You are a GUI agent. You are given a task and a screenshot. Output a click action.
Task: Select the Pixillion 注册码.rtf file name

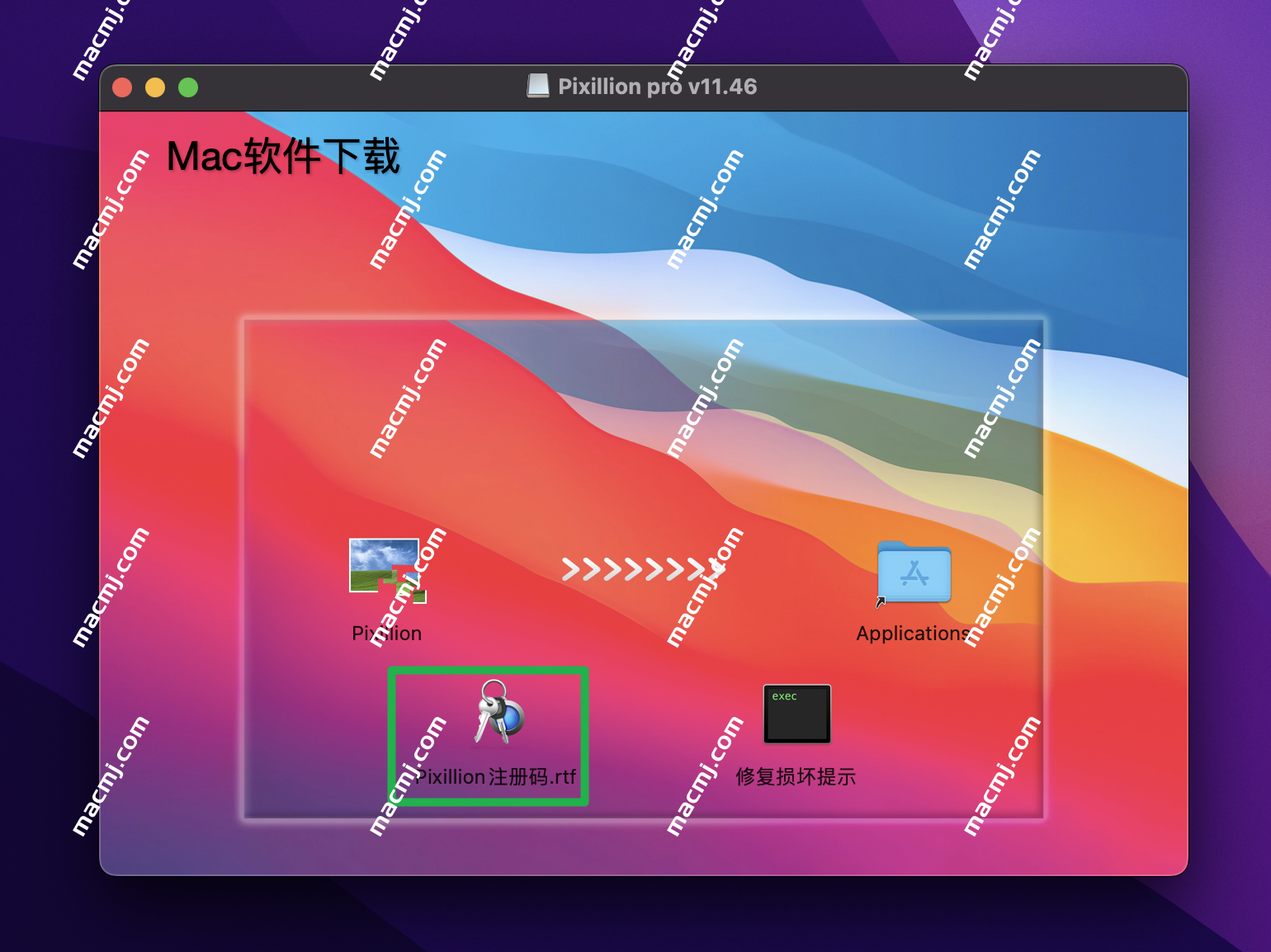pos(495,776)
